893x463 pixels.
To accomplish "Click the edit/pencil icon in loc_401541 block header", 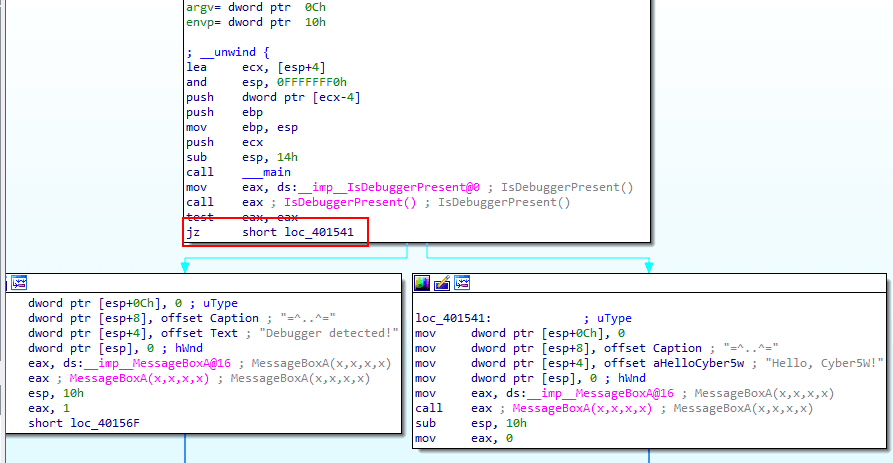I will point(442,283).
